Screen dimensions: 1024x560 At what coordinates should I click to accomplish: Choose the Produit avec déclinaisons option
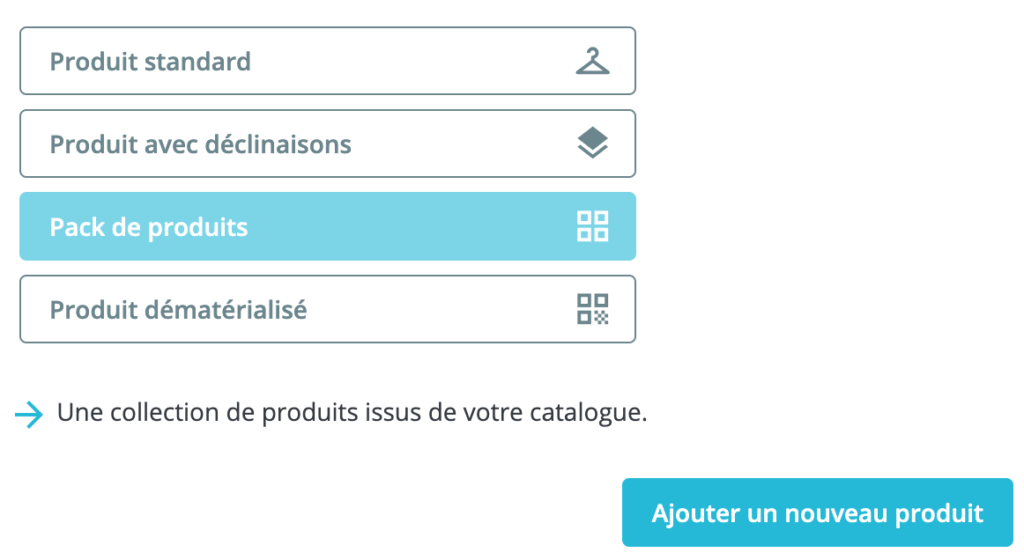coord(327,144)
